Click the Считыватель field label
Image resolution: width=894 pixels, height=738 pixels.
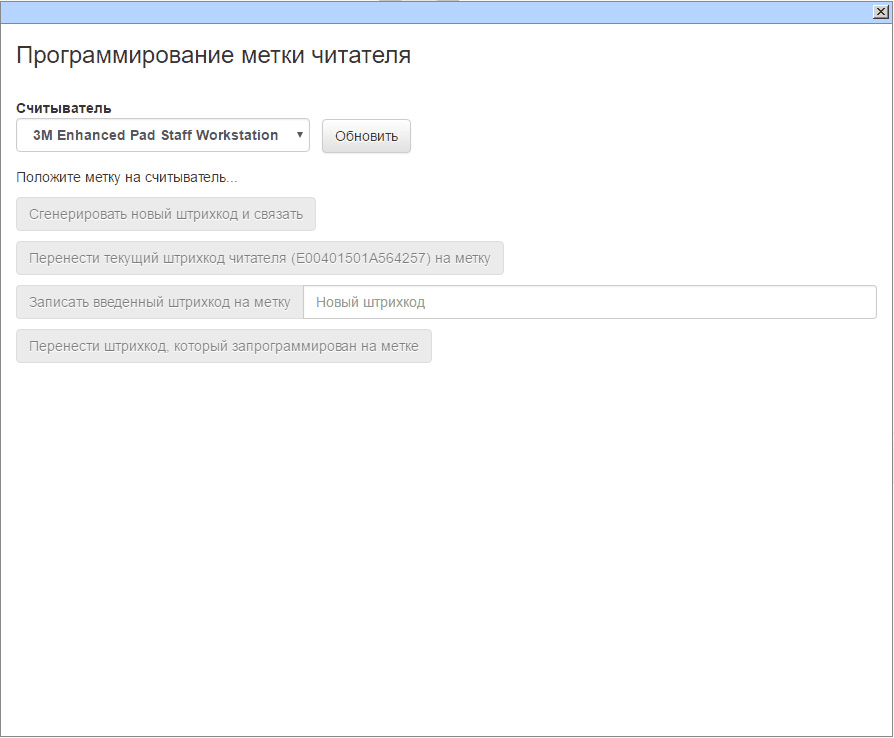[x=64, y=108]
